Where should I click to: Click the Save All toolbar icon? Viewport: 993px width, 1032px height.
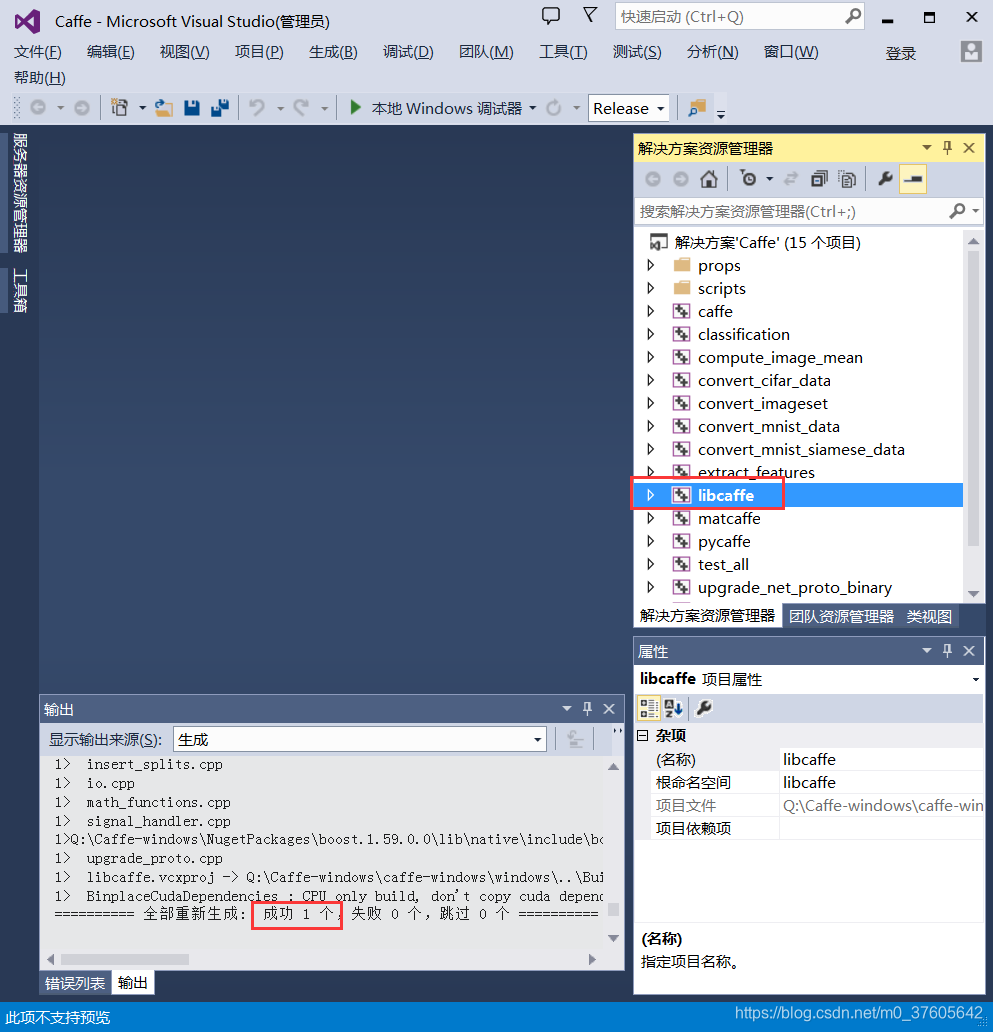(220, 107)
